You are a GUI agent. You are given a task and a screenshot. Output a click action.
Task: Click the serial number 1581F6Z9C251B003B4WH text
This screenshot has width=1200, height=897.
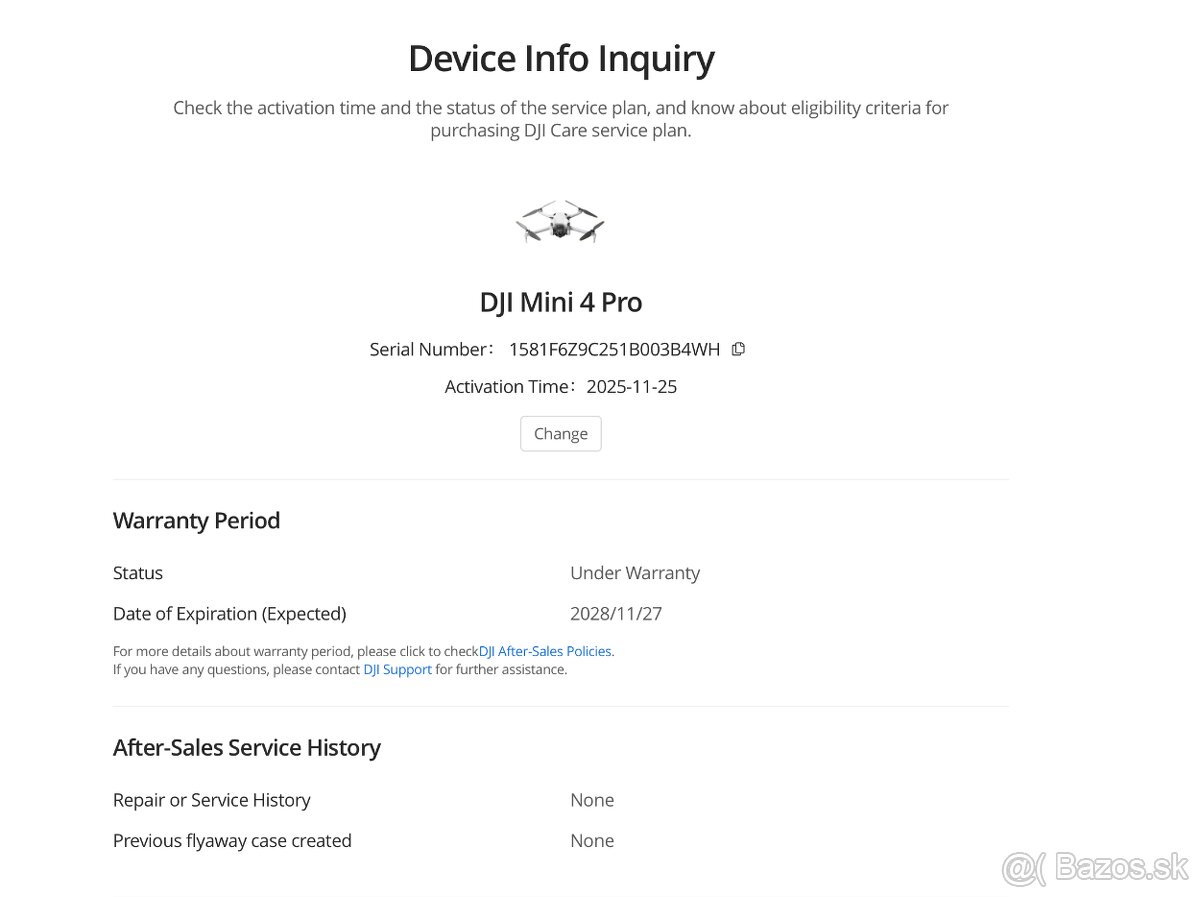614,350
